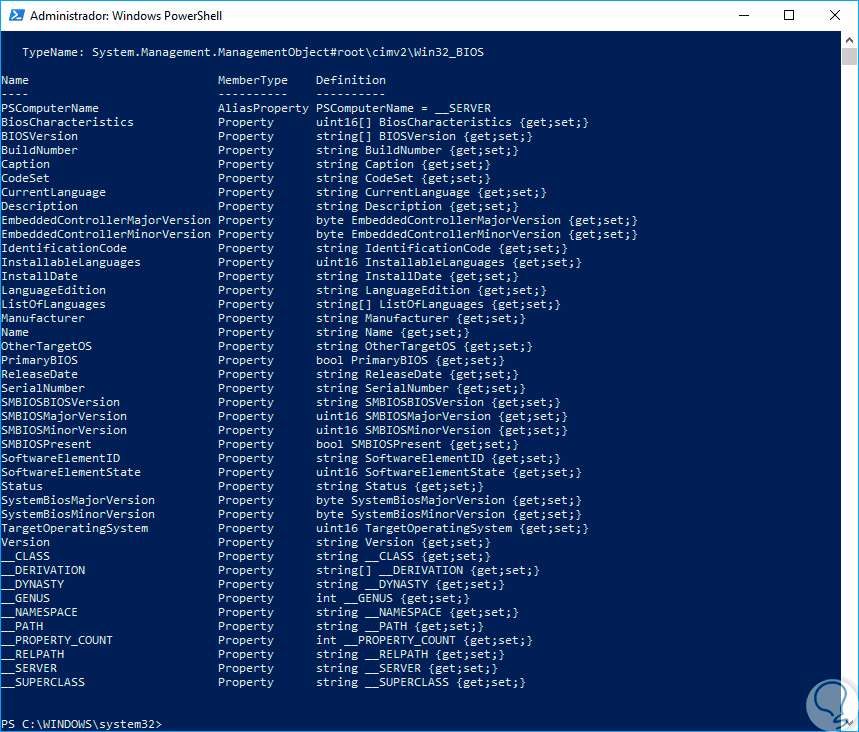The width and height of the screenshot is (859, 732).
Task: Click the InstallableLanguages property name
Action: pyautogui.click(x=71, y=262)
